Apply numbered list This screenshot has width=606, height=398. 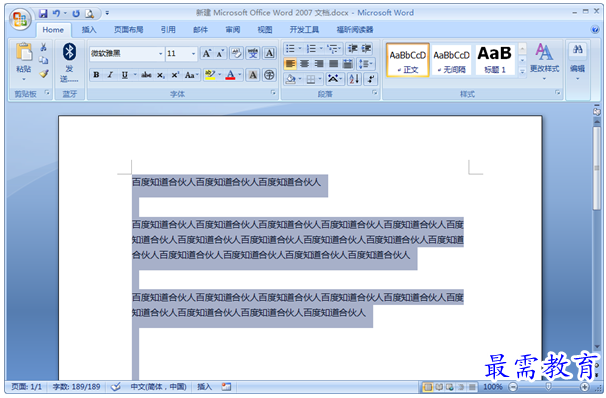click(x=311, y=49)
